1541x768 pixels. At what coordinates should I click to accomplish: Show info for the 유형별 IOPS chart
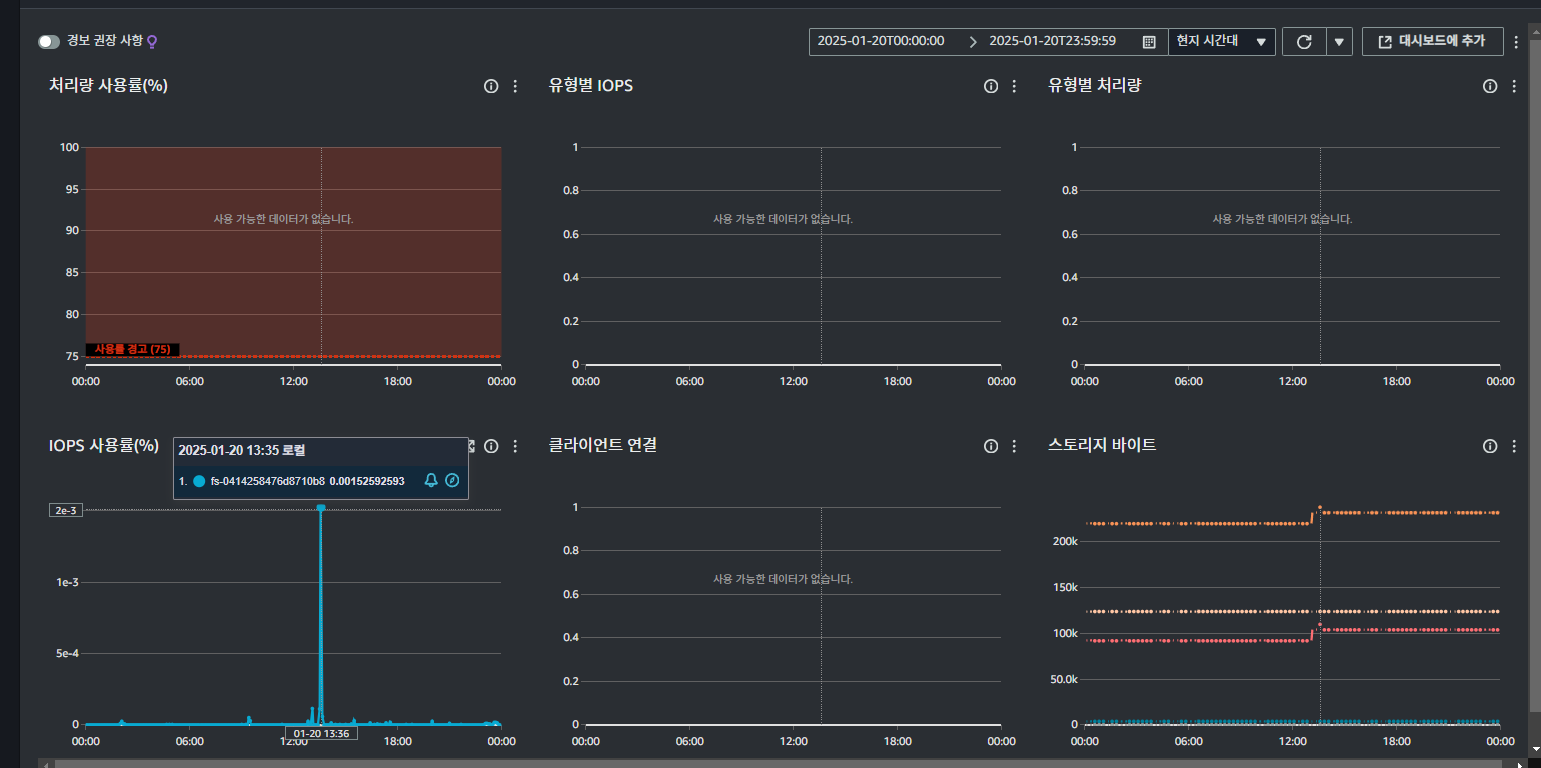[991, 86]
